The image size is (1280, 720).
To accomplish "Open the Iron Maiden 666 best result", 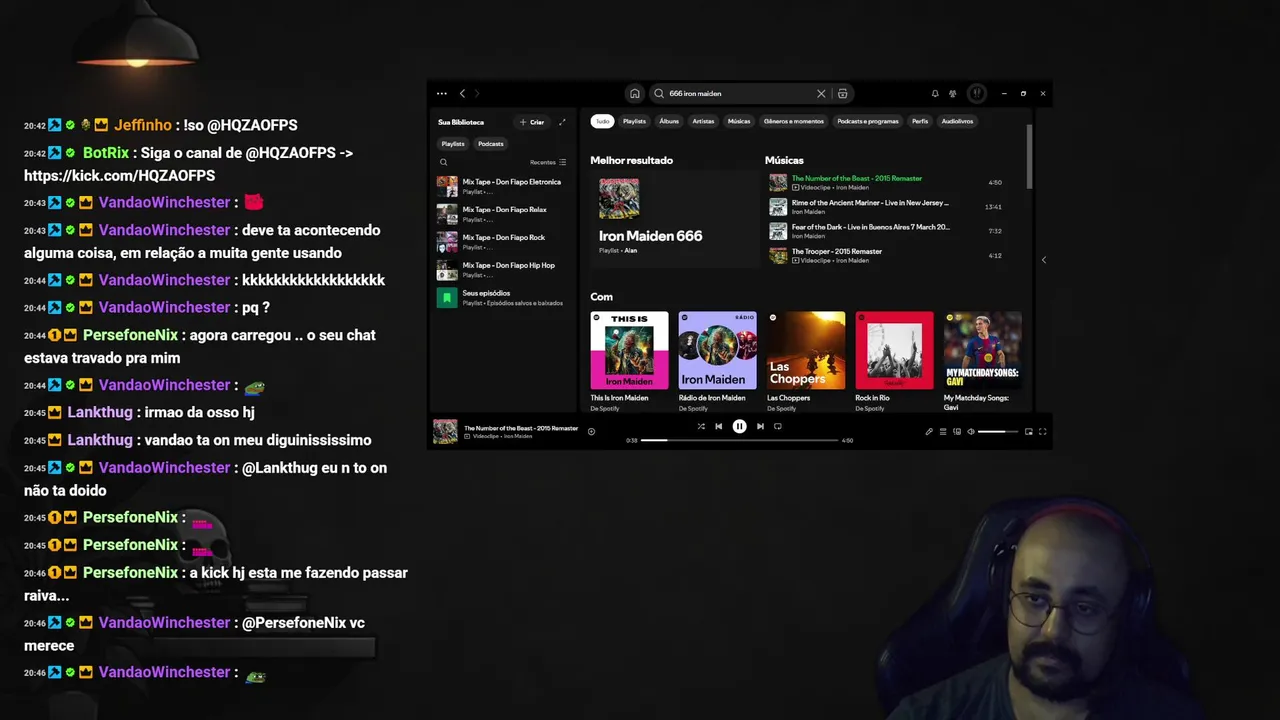I will (x=674, y=217).
